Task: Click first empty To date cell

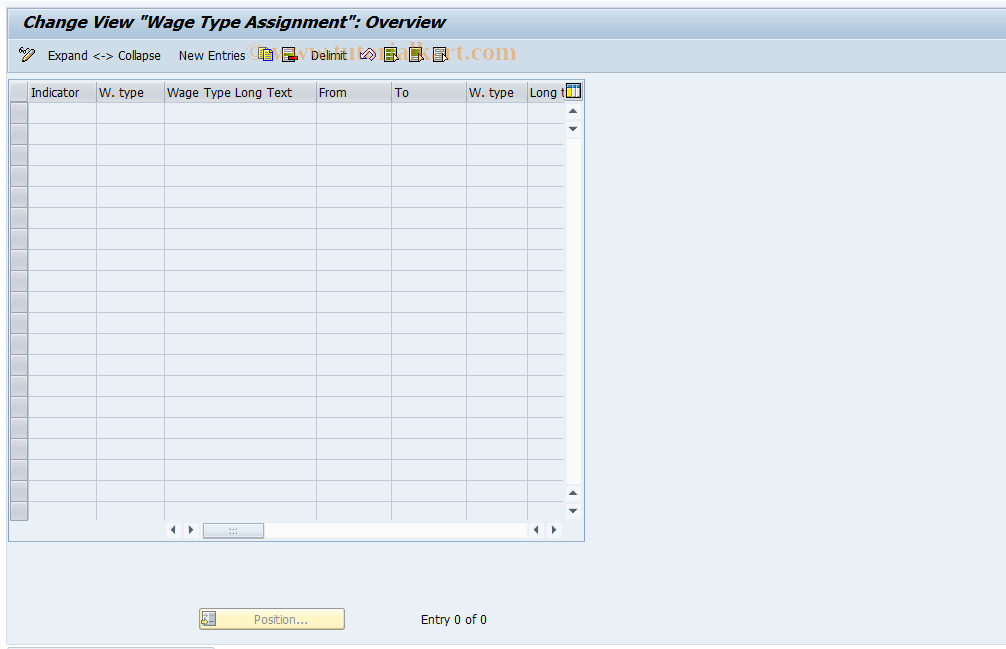Action: (429, 113)
